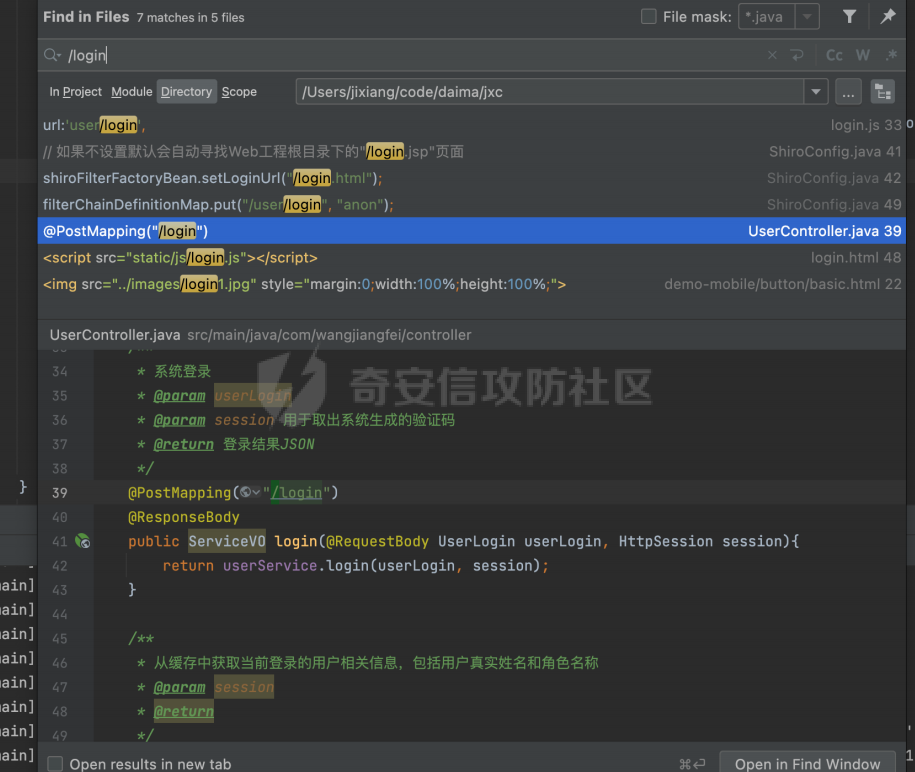915x772 pixels.
Task: Select filterChainDefinitionMap.put result line 49
Action: coord(472,205)
